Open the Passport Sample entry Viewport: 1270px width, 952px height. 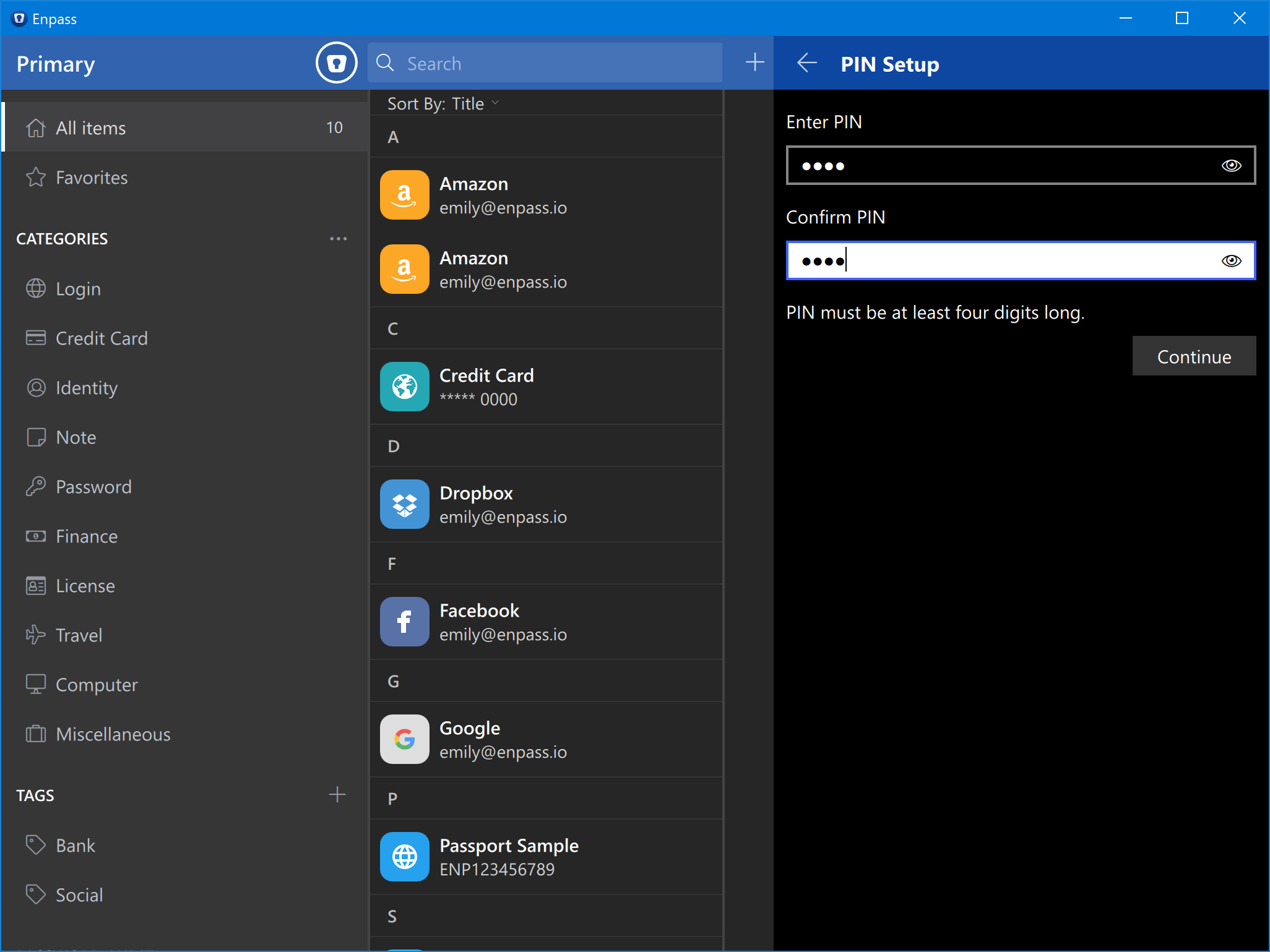[x=546, y=857]
